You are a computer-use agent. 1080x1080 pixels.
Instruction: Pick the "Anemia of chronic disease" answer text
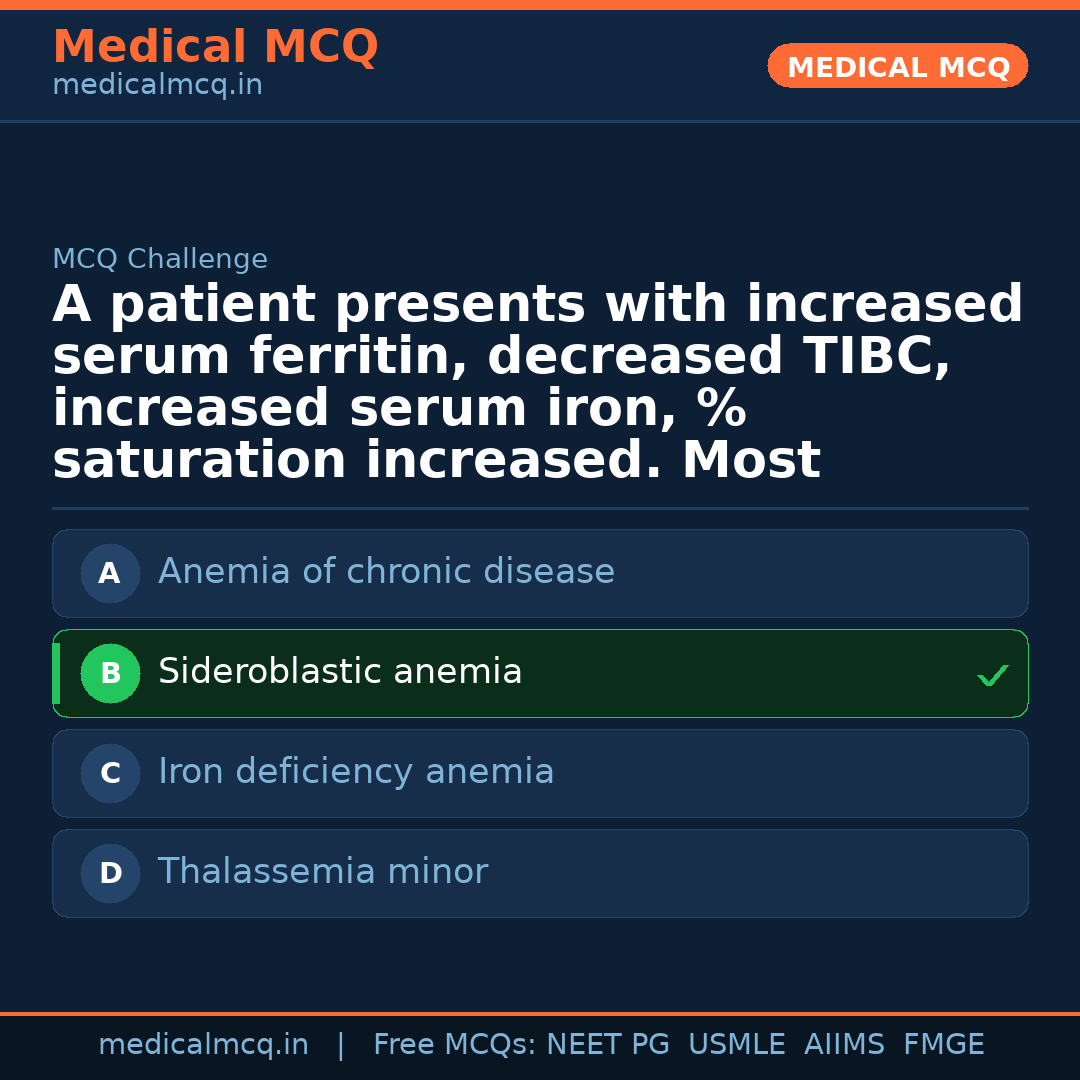point(386,572)
